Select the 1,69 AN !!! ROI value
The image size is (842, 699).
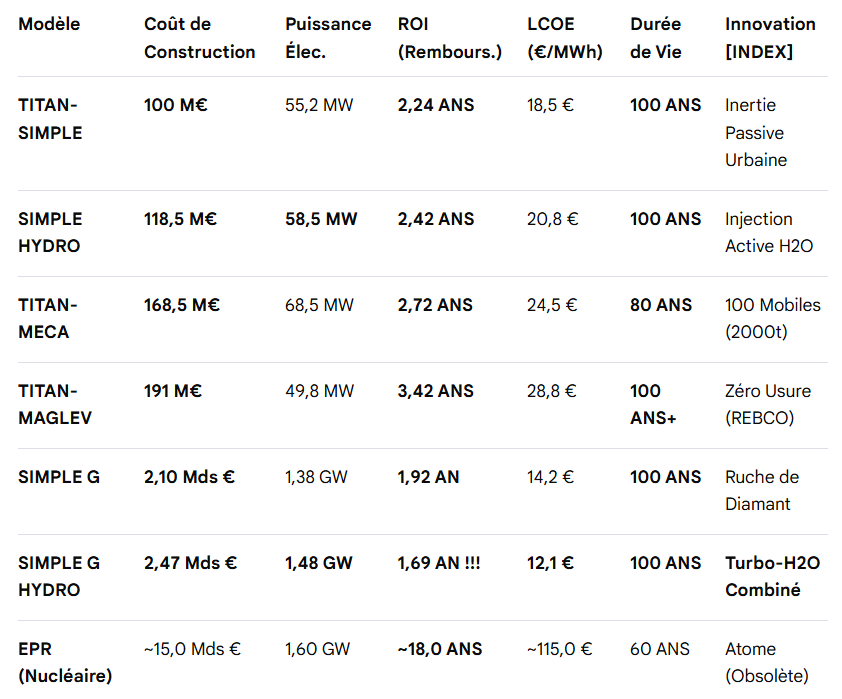438,563
